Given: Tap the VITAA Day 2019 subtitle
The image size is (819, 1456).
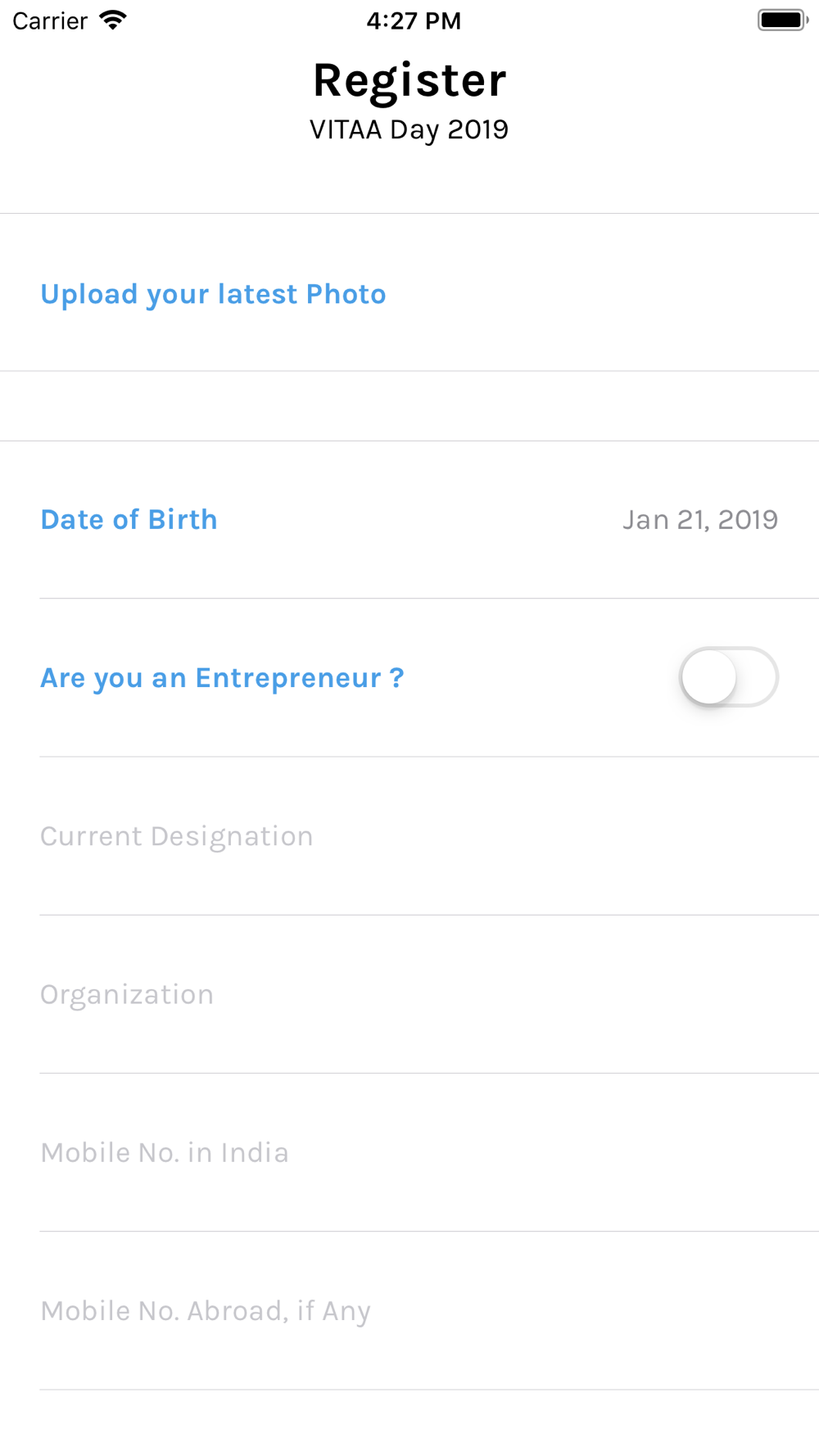Looking at the screenshot, I should [409, 129].
